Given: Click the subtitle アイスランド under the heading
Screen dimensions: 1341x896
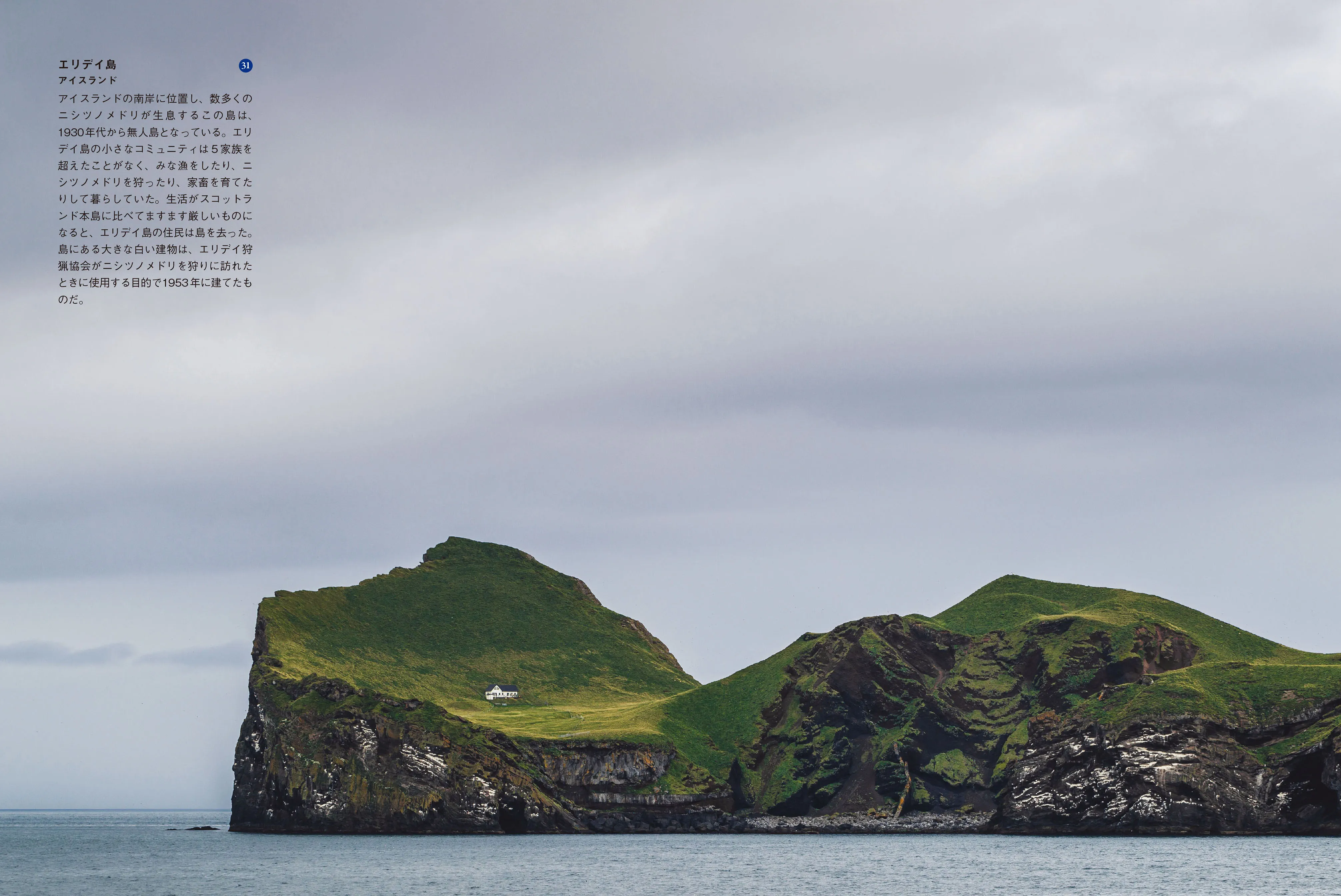Looking at the screenshot, I should [87, 80].
